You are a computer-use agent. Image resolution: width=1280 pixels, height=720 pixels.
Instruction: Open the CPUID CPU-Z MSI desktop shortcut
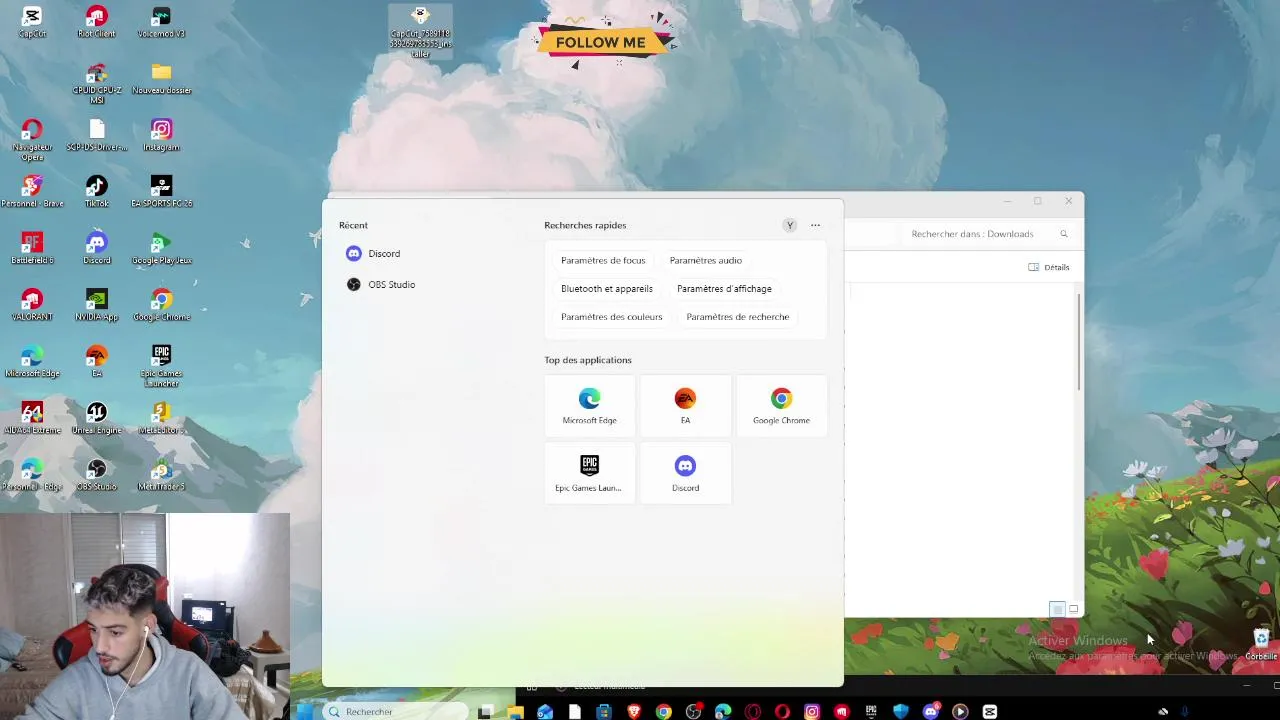pyautogui.click(x=96, y=84)
